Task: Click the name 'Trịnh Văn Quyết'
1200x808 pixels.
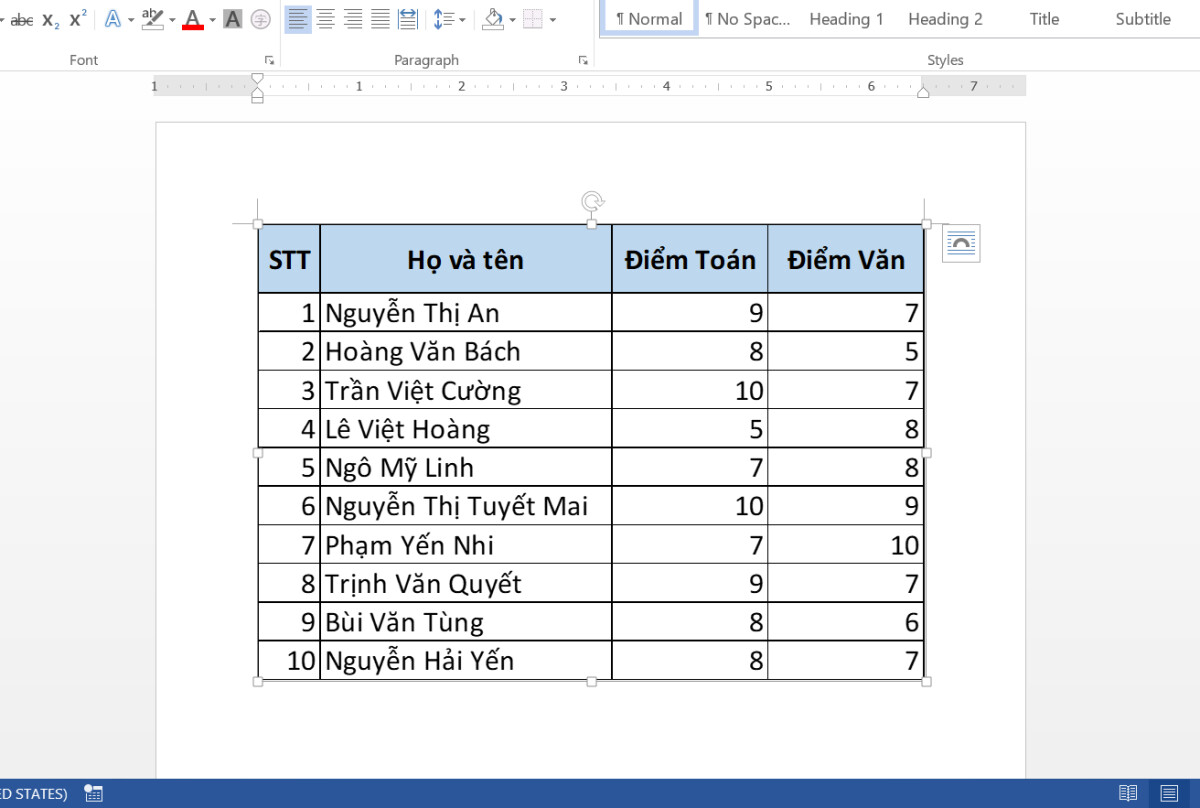Action: click(423, 584)
